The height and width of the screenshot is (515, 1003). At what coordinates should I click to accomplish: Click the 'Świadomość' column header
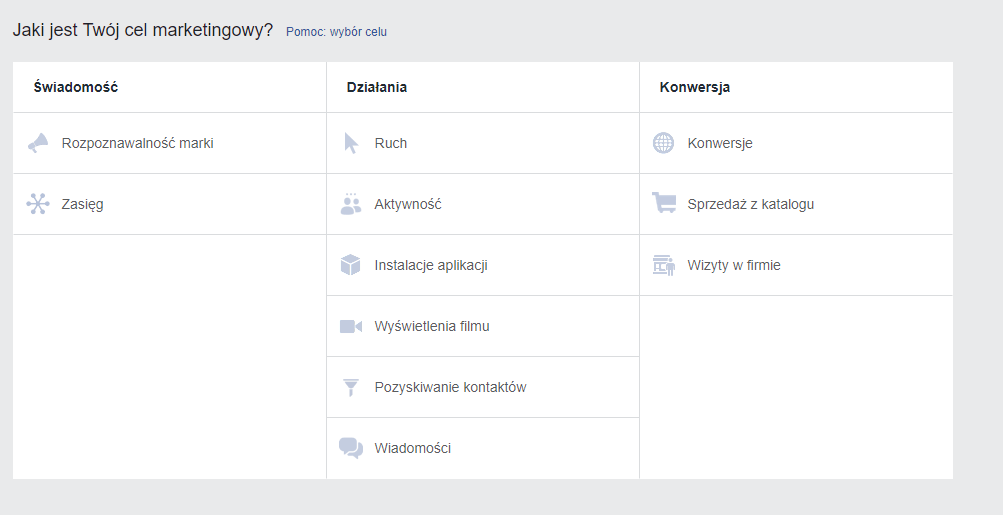pyautogui.click(x=76, y=87)
